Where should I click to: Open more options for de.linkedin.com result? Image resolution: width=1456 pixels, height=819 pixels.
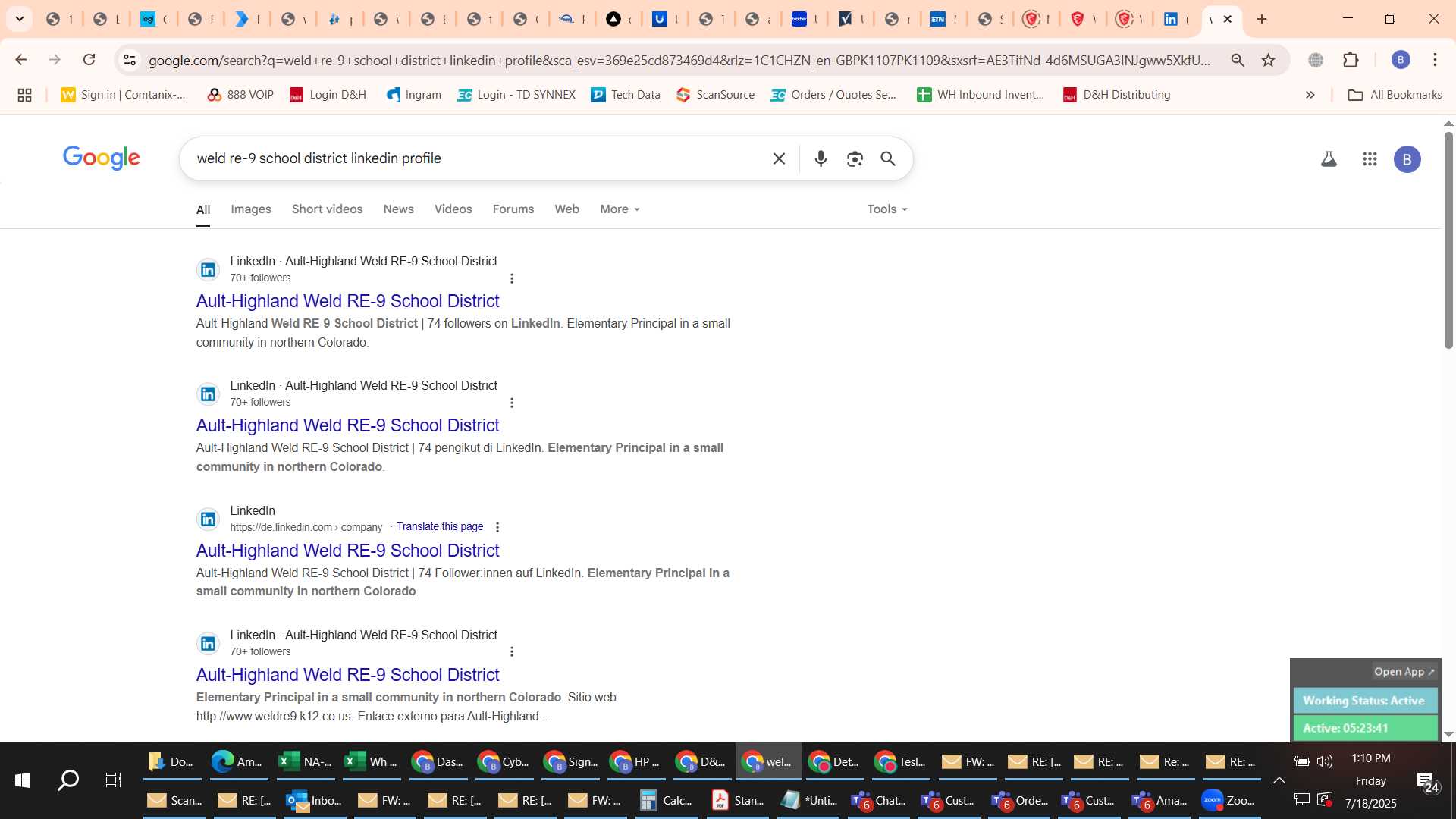(x=497, y=527)
